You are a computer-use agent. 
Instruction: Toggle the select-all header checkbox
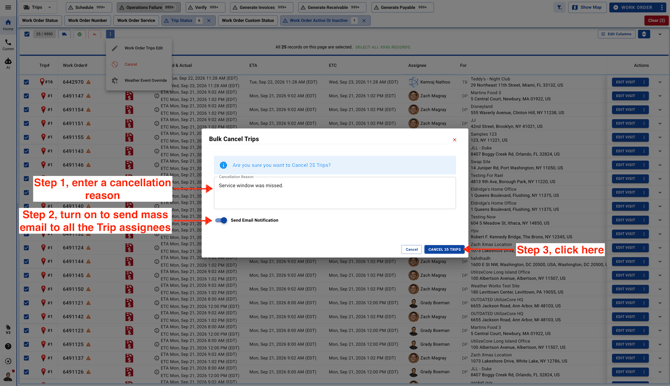(x=27, y=34)
